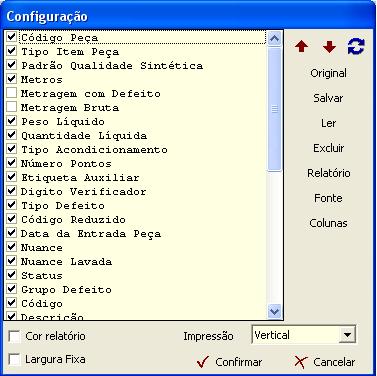377x376 pixels.
Task: Click the list scrollbar up arrow
Action: click(274, 39)
